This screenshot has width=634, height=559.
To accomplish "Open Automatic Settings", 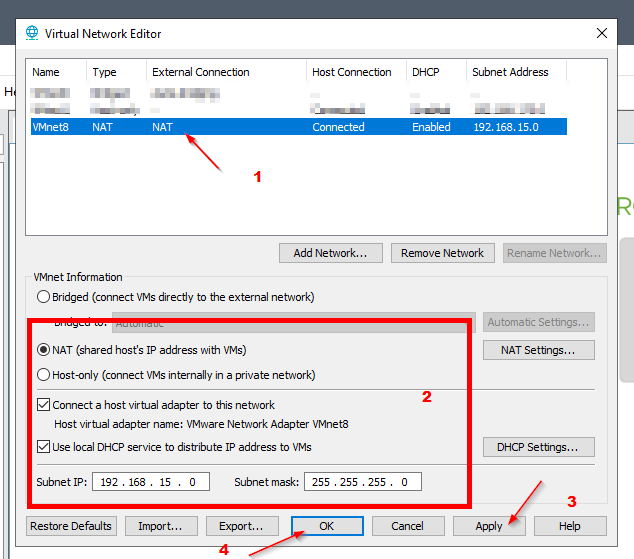I will tap(539, 322).
